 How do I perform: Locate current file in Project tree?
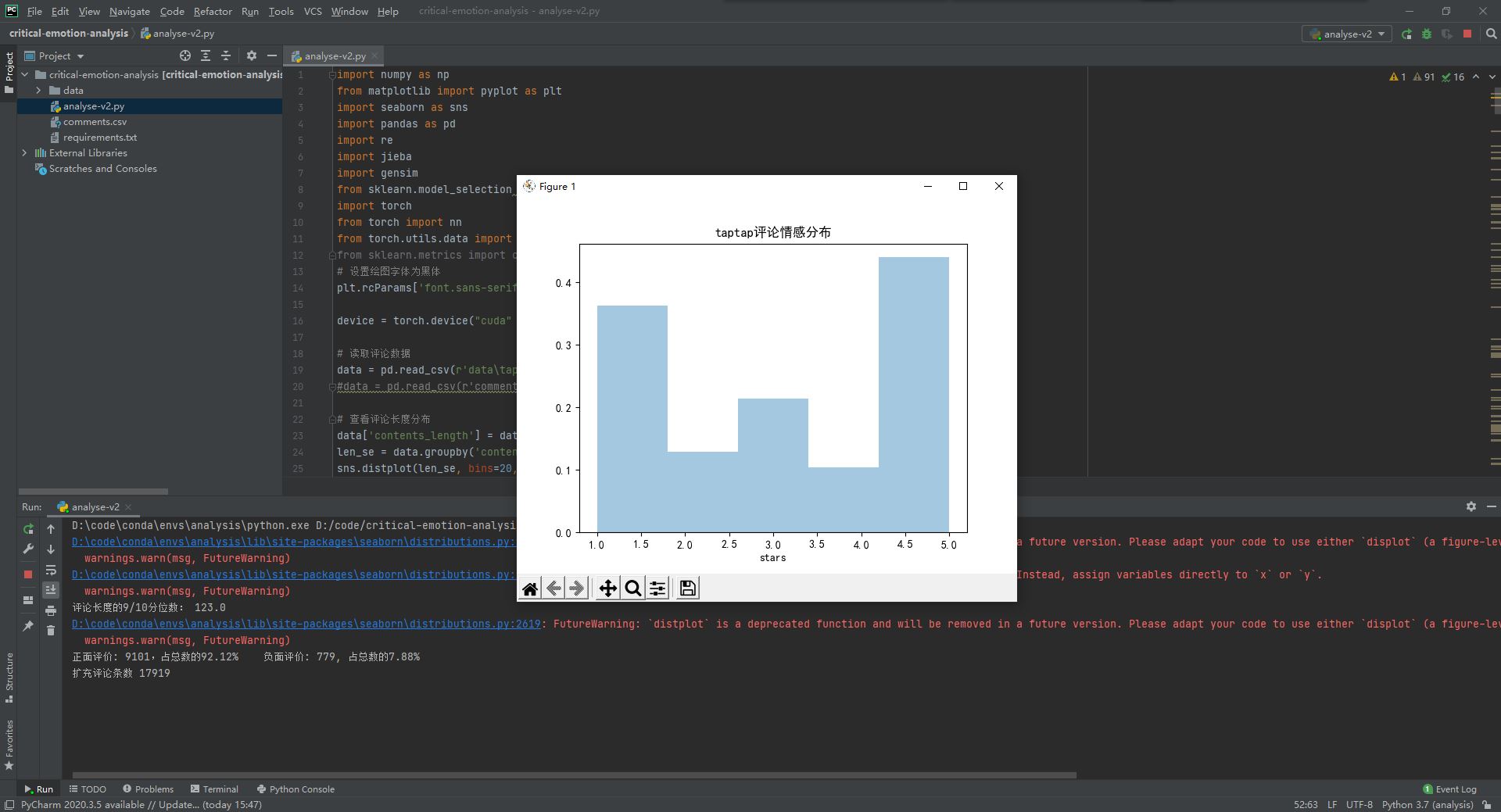(x=185, y=55)
